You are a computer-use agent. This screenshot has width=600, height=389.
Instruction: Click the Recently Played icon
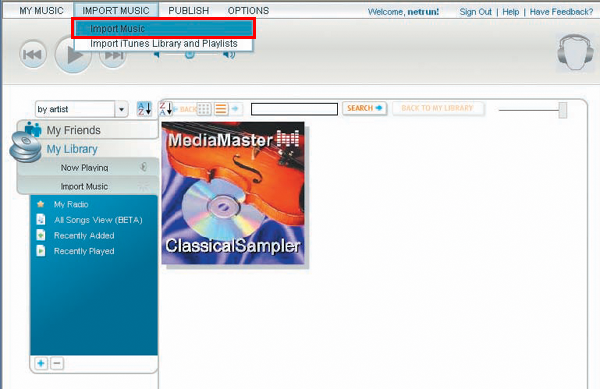click(x=41, y=251)
